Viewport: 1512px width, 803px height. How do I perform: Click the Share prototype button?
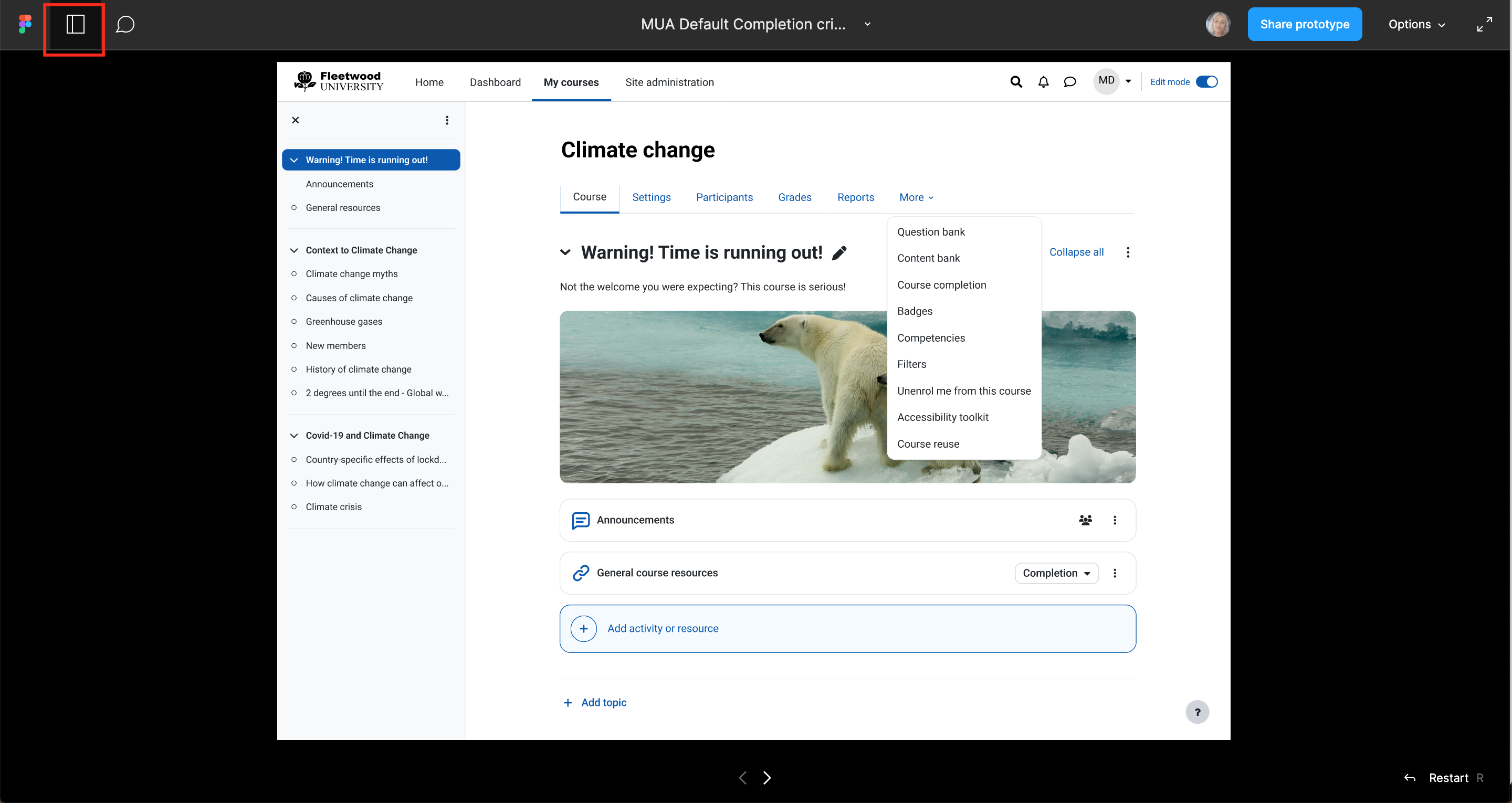click(1304, 24)
